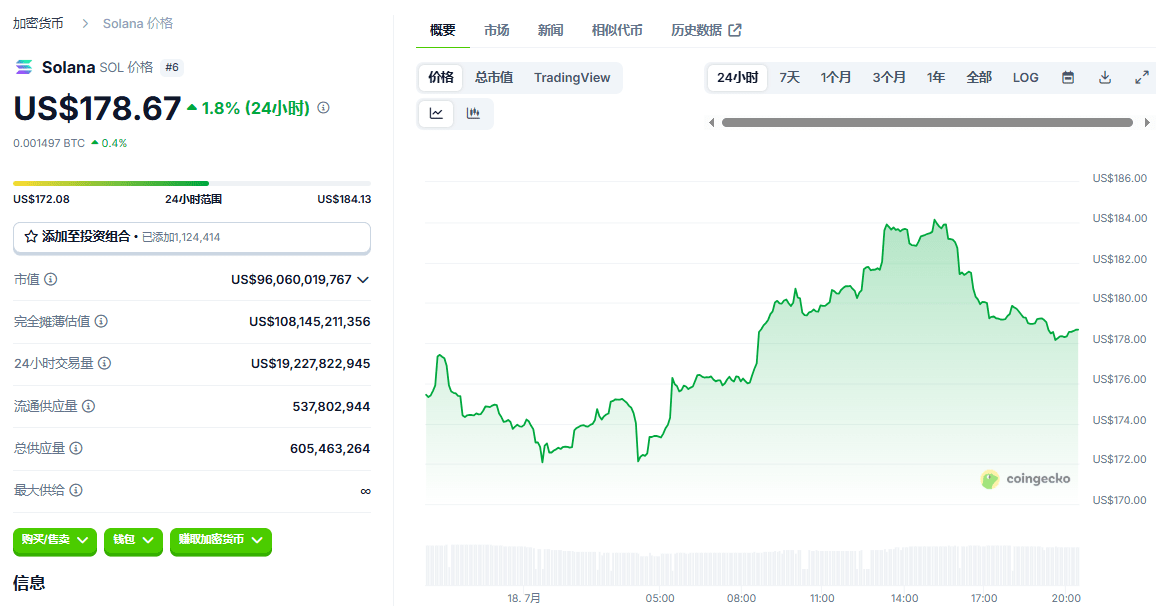The image size is (1161, 606).
Task: Switch to line chart view icon
Action: pyautogui.click(x=436, y=113)
